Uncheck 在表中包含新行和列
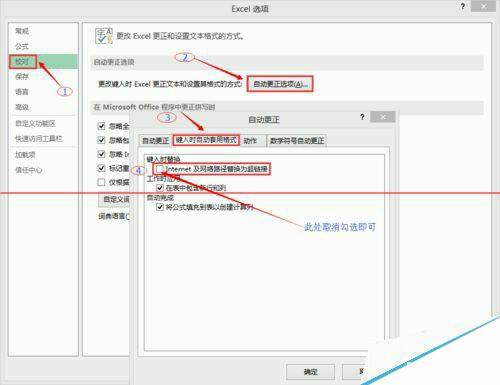The width and height of the screenshot is (500, 385). click(x=160, y=188)
